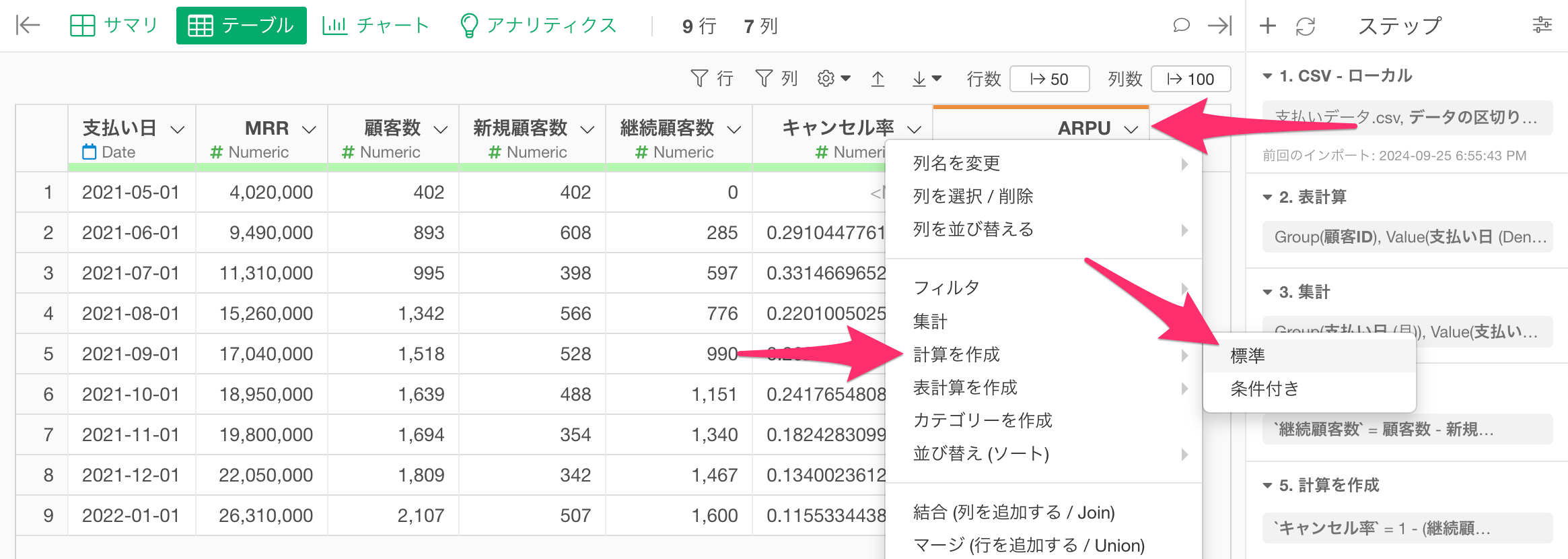Click the キャンセル率 cell 0.1340023612
The image size is (1568, 559).
point(819,475)
